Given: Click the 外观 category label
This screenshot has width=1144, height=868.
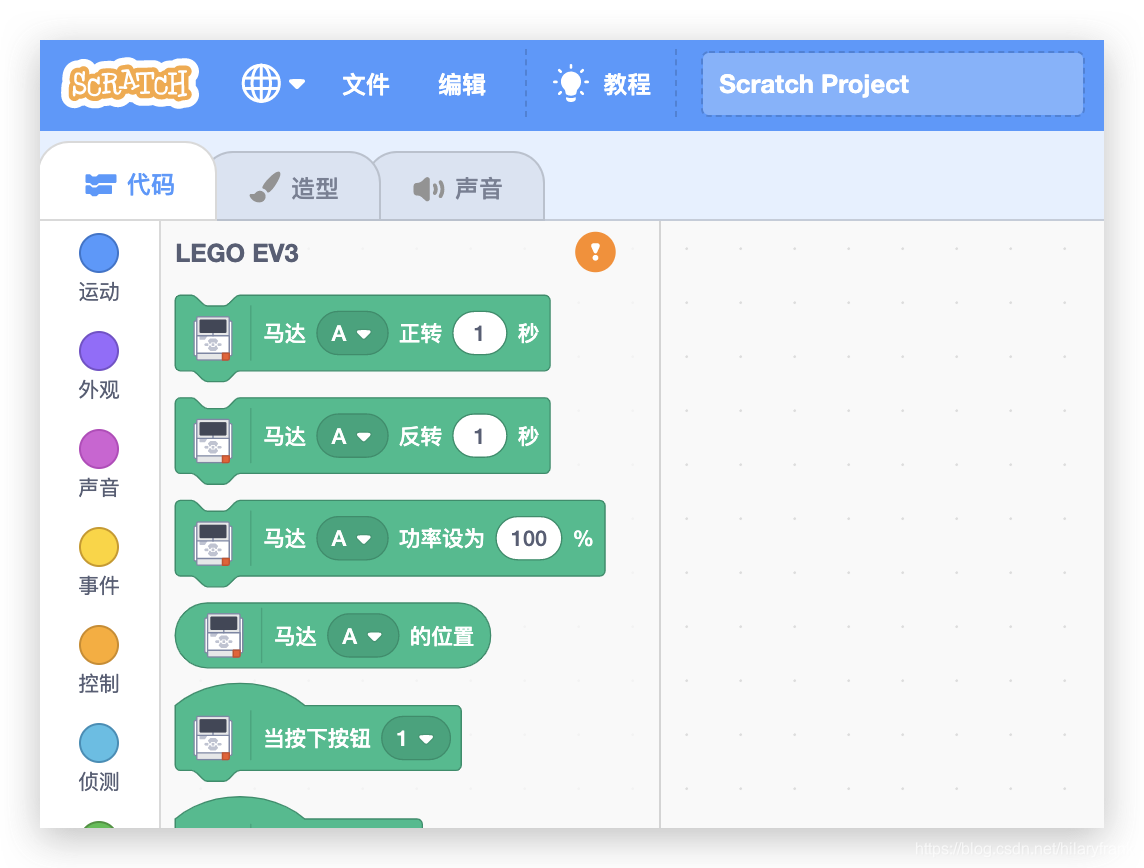Looking at the screenshot, I should 98,390.
